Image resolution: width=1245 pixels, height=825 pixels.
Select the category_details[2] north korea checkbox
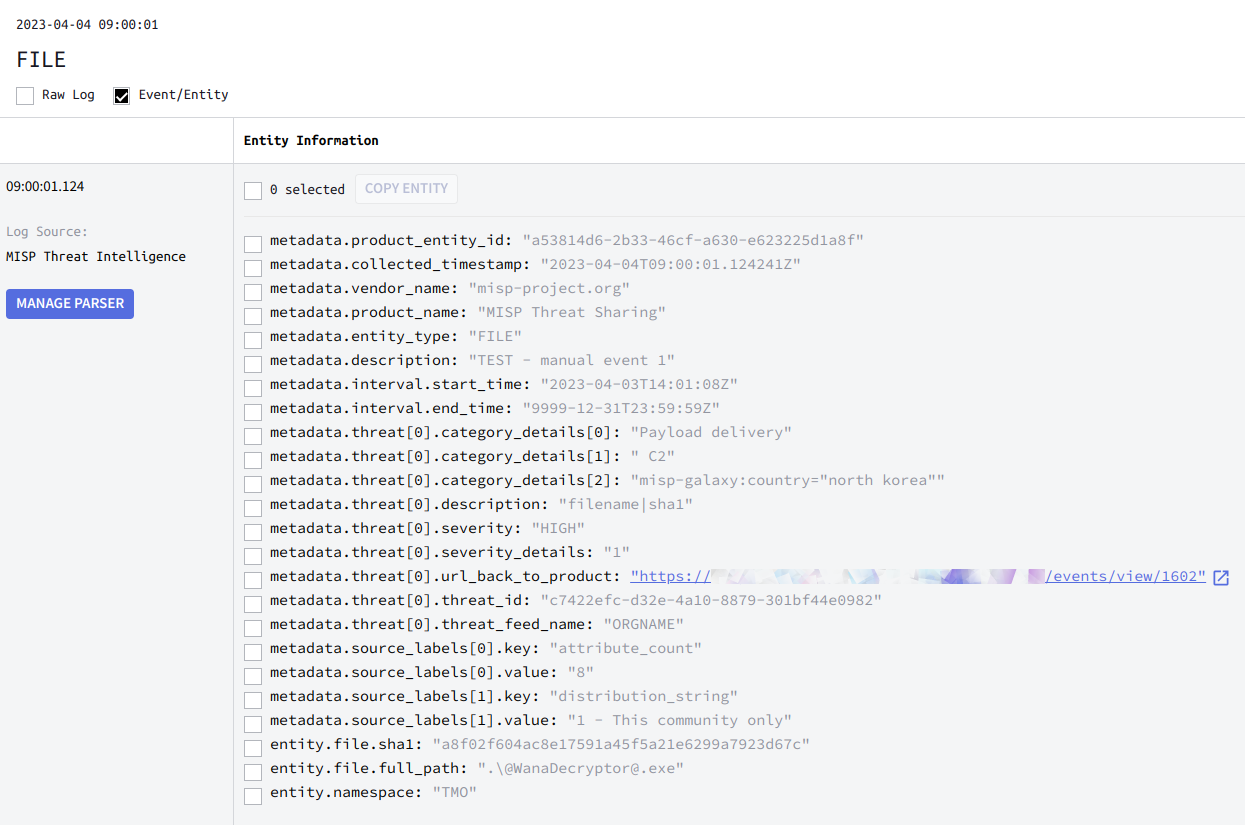[253, 484]
